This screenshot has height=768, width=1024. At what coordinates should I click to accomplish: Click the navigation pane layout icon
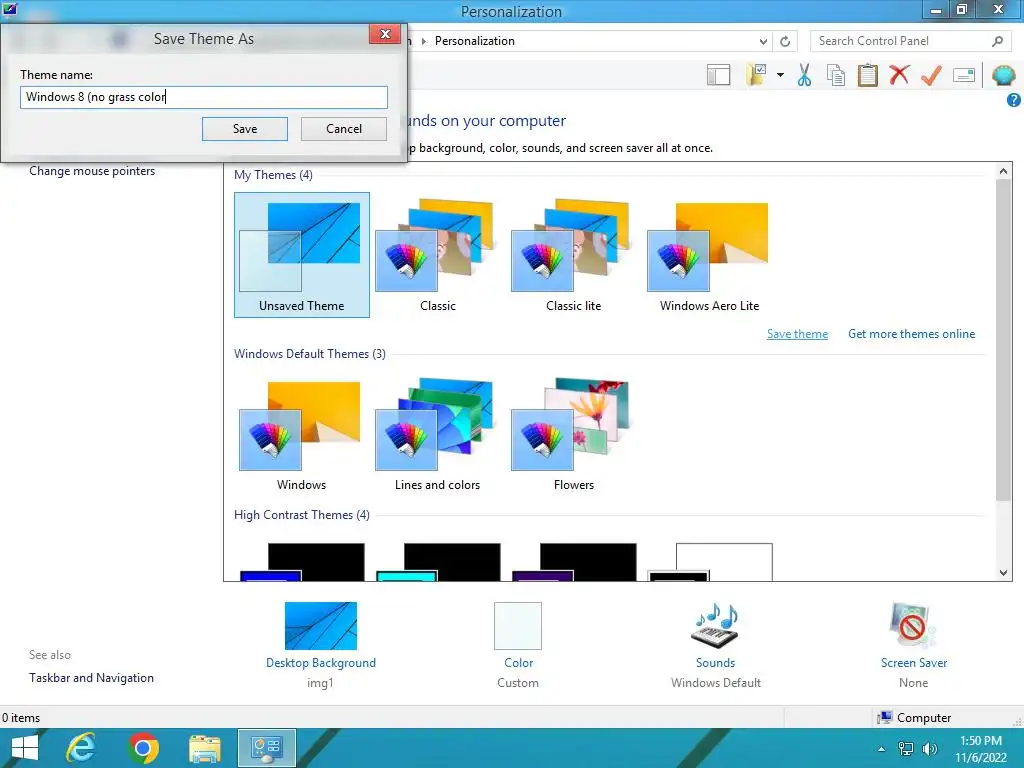[x=718, y=75]
